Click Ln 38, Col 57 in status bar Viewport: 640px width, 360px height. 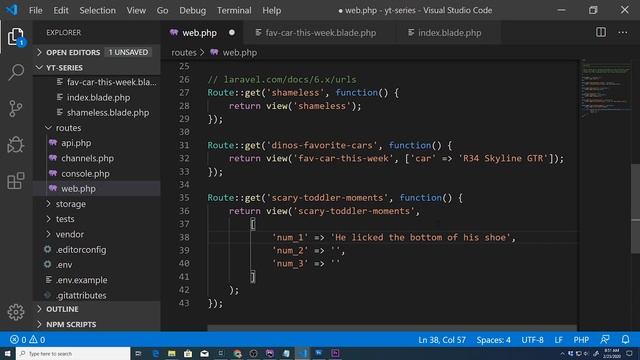pos(442,340)
